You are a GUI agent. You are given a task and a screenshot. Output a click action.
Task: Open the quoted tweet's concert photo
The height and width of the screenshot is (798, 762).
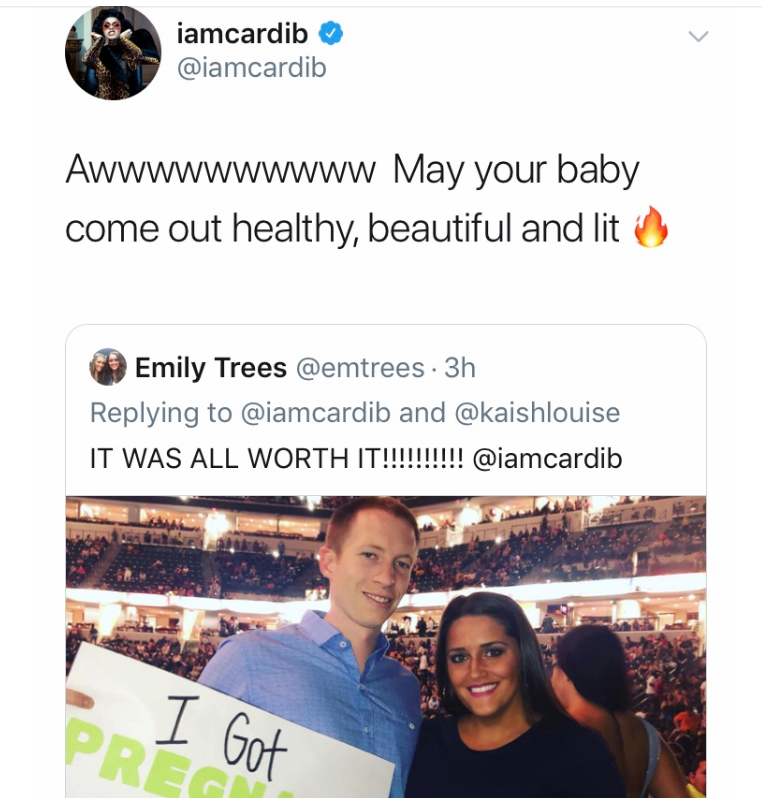pos(386,647)
